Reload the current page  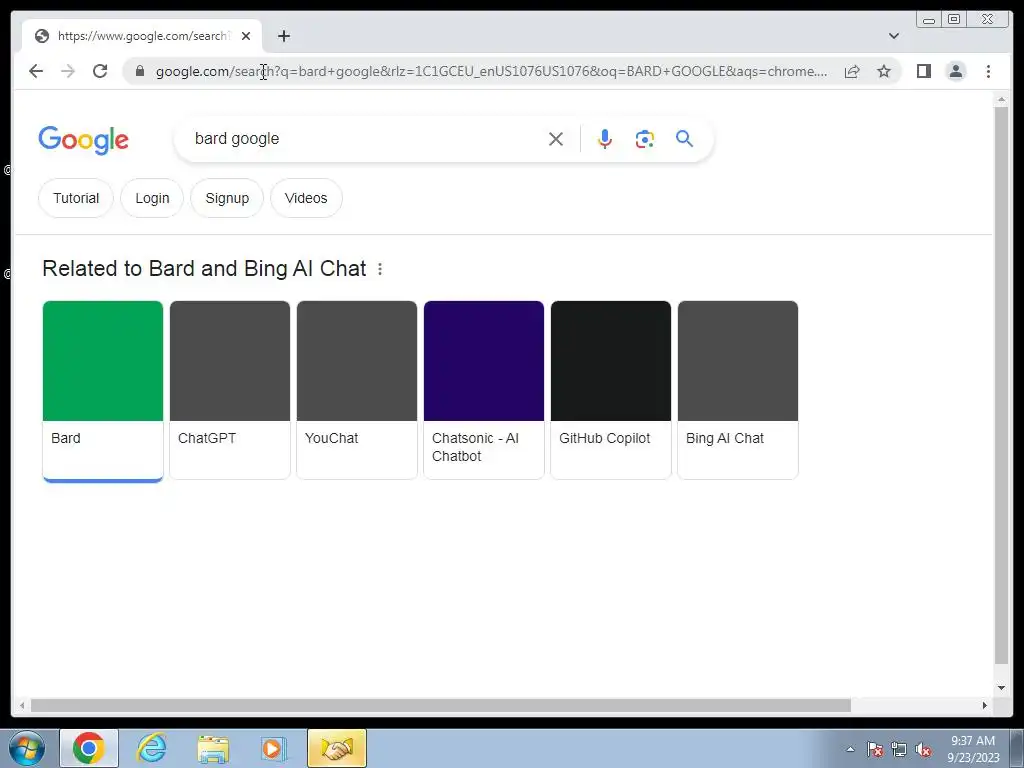click(x=100, y=71)
